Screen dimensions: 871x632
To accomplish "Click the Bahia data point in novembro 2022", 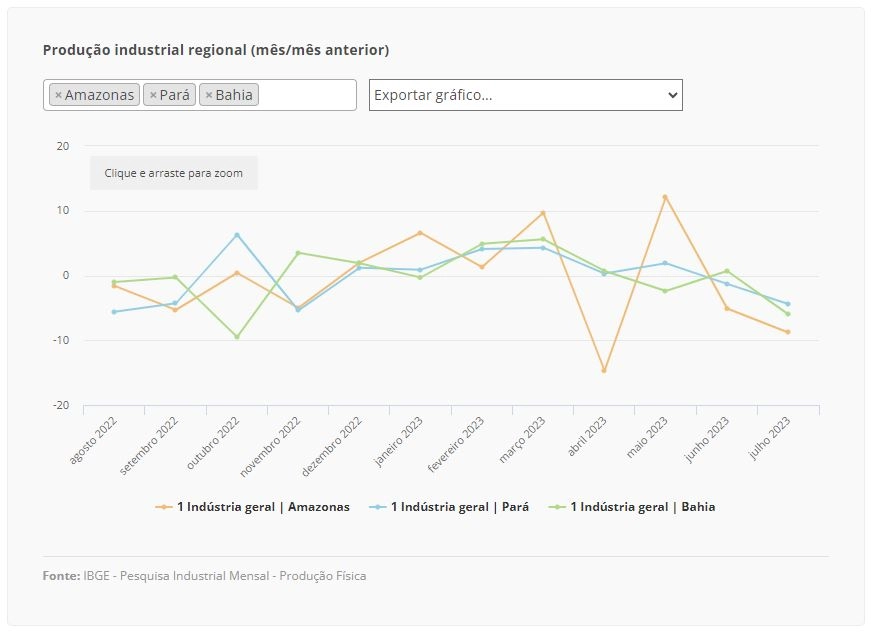I will click(x=298, y=253).
